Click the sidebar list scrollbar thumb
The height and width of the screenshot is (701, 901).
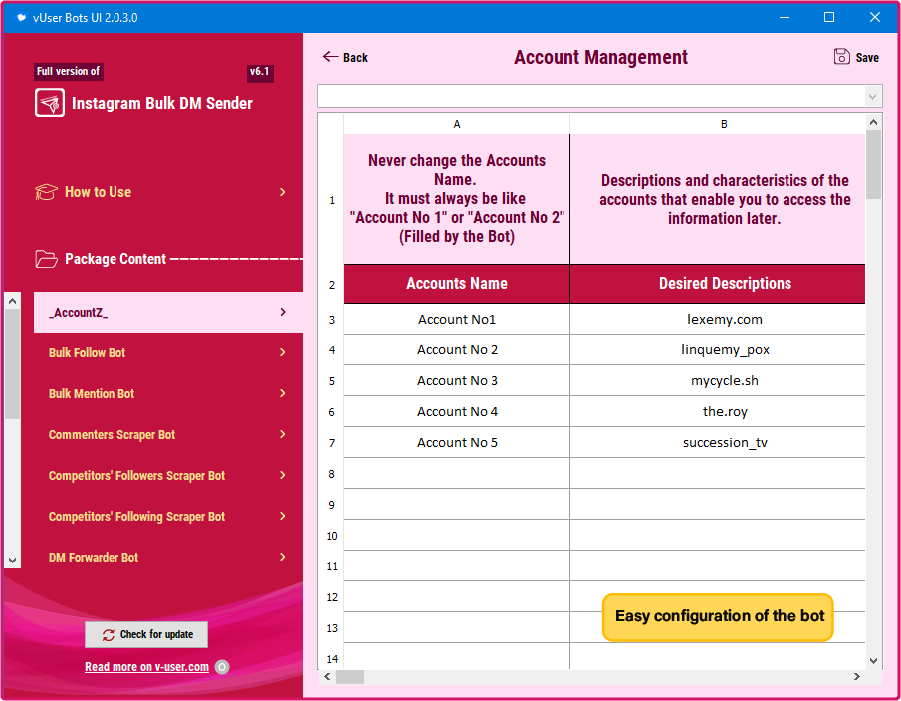(13, 364)
